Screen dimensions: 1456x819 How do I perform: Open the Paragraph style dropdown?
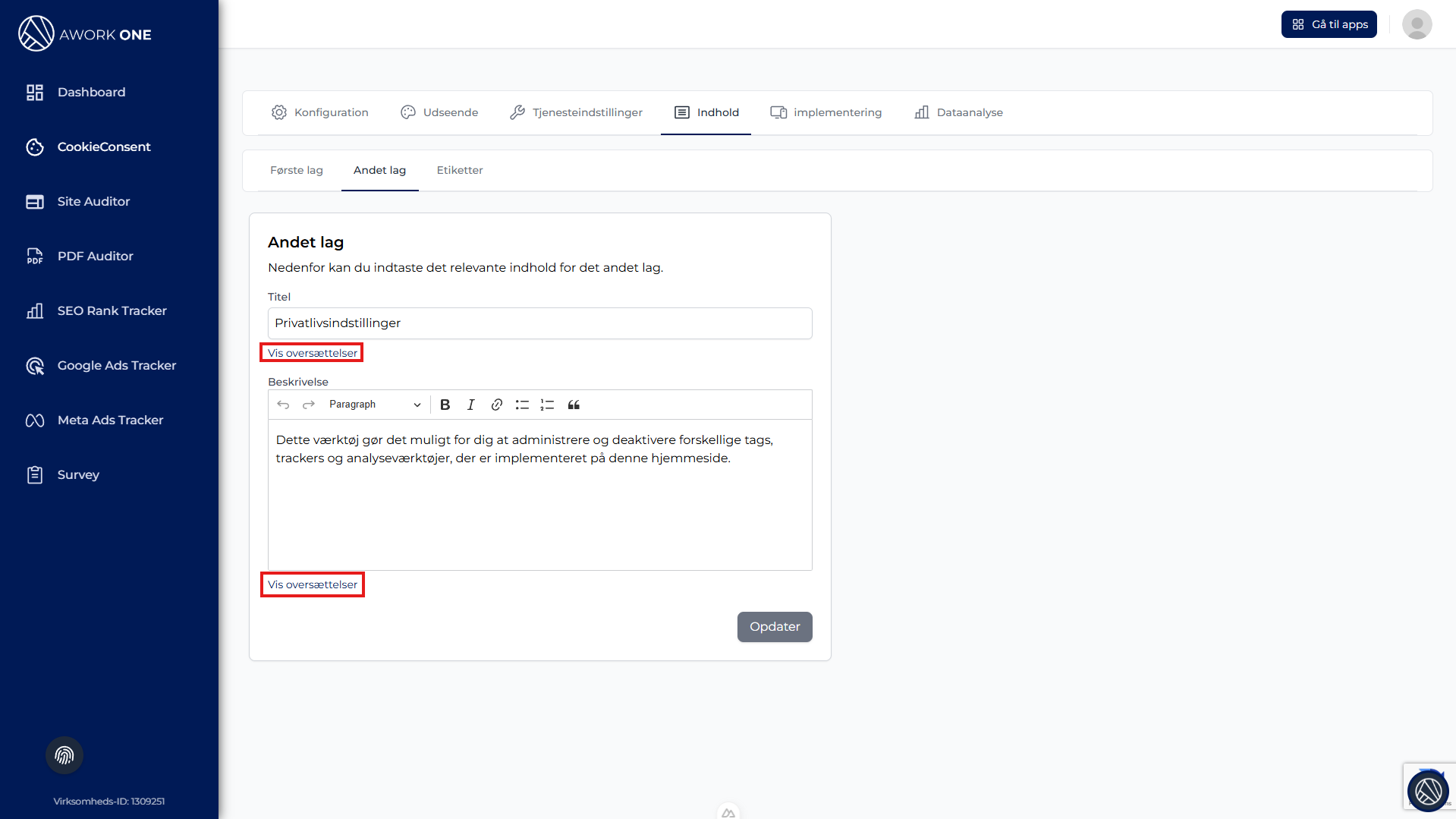[374, 405]
